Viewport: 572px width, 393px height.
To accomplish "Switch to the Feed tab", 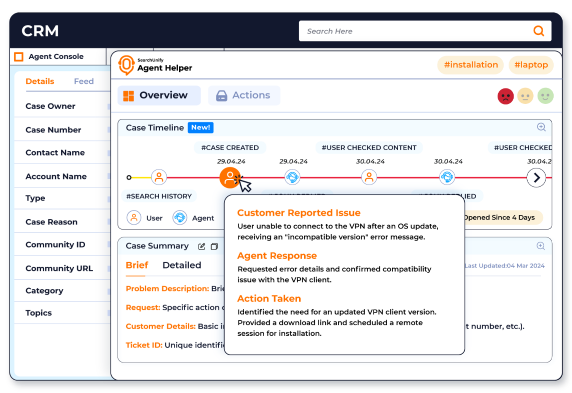I will (x=84, y=81).
